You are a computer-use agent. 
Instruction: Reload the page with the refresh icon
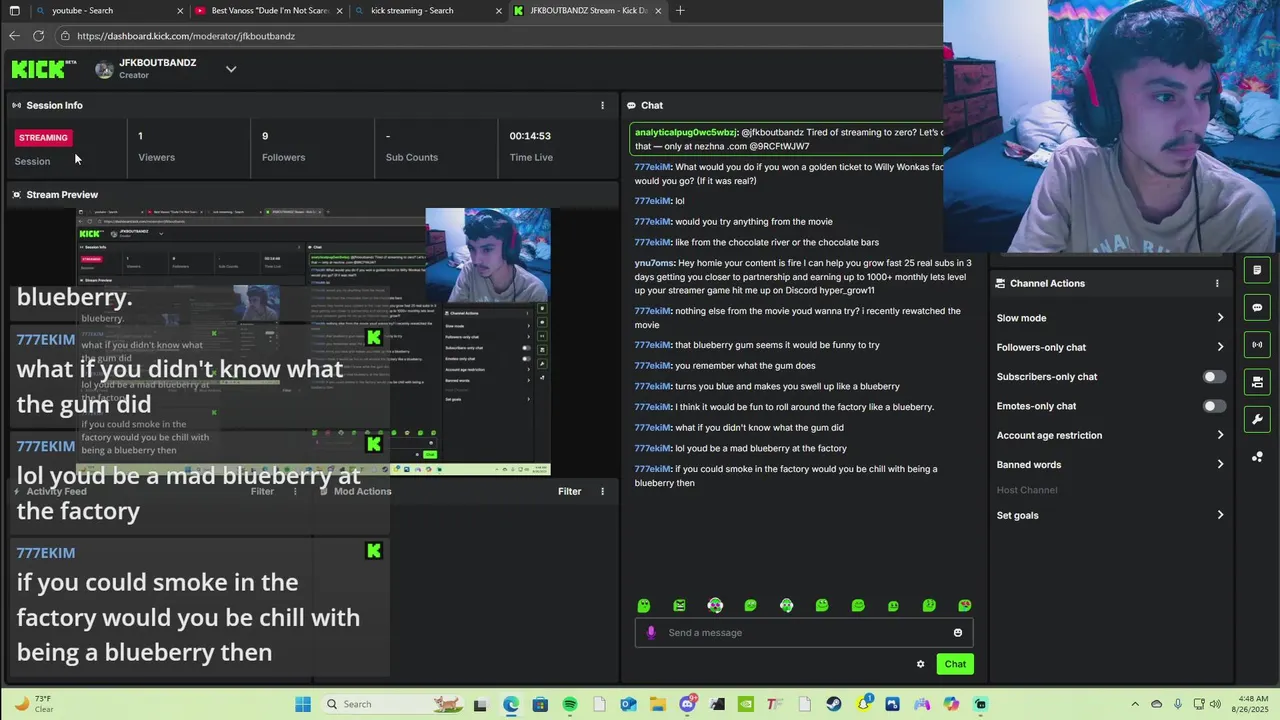click(38, 36)
